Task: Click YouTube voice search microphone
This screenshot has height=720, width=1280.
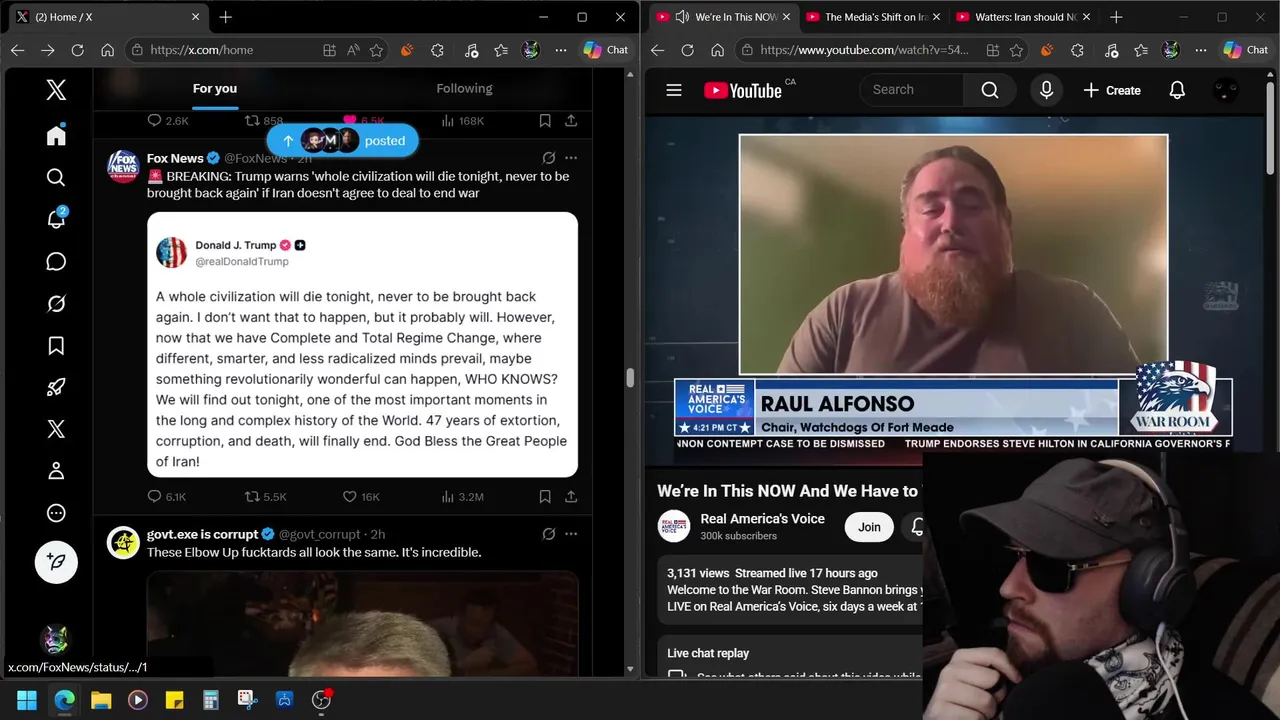Action: 1046,90
